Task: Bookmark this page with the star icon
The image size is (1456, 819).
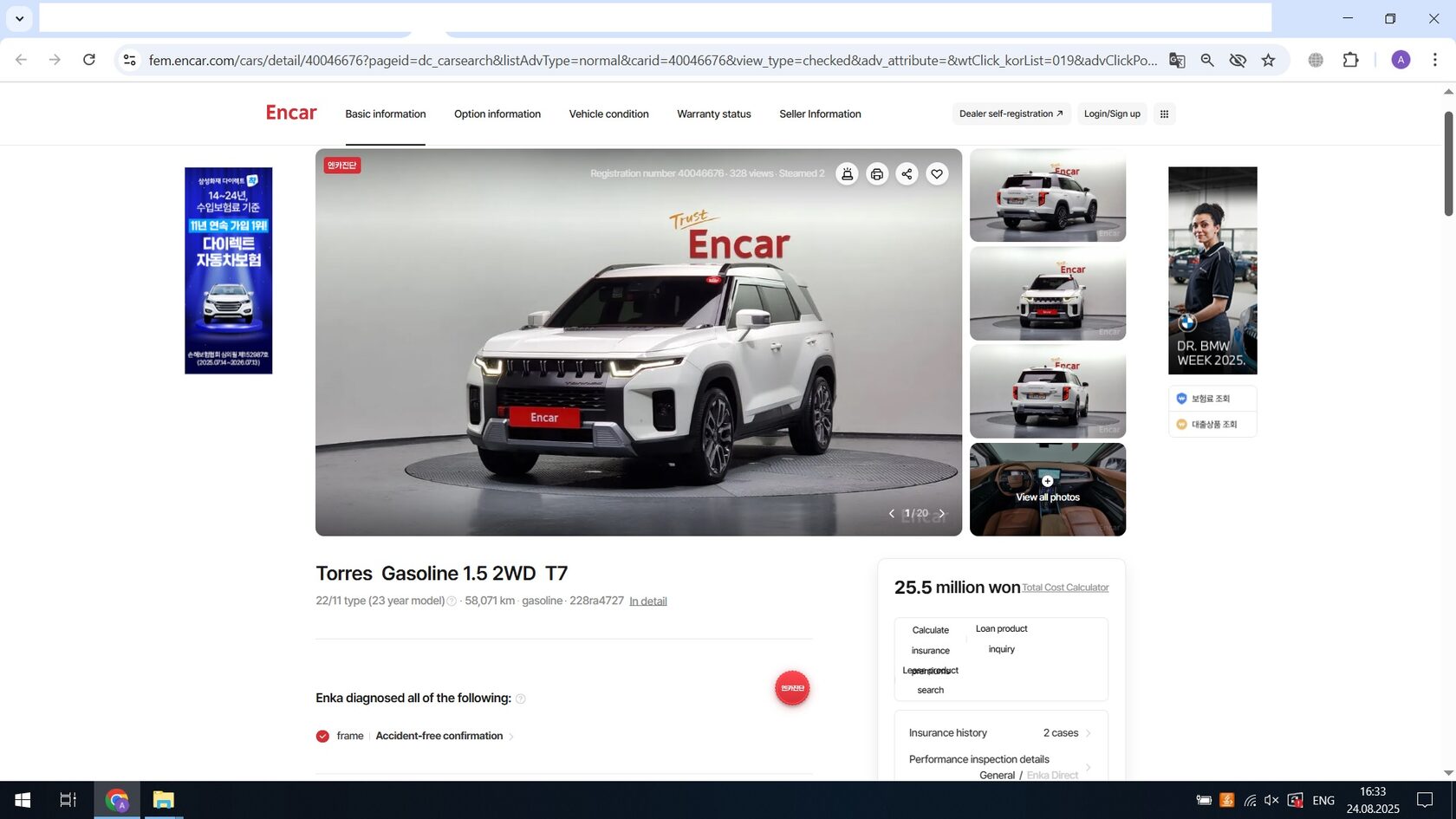Action: tap(1269, 60)
